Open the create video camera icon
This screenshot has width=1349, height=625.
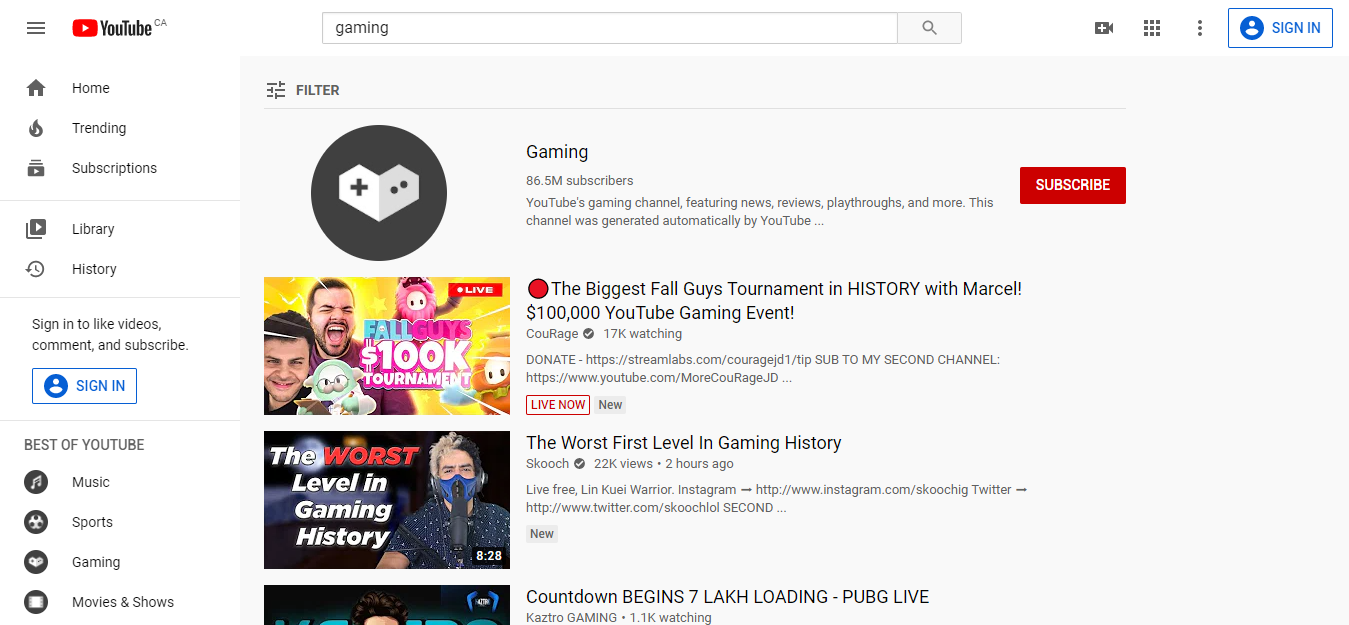[1104, 28]
